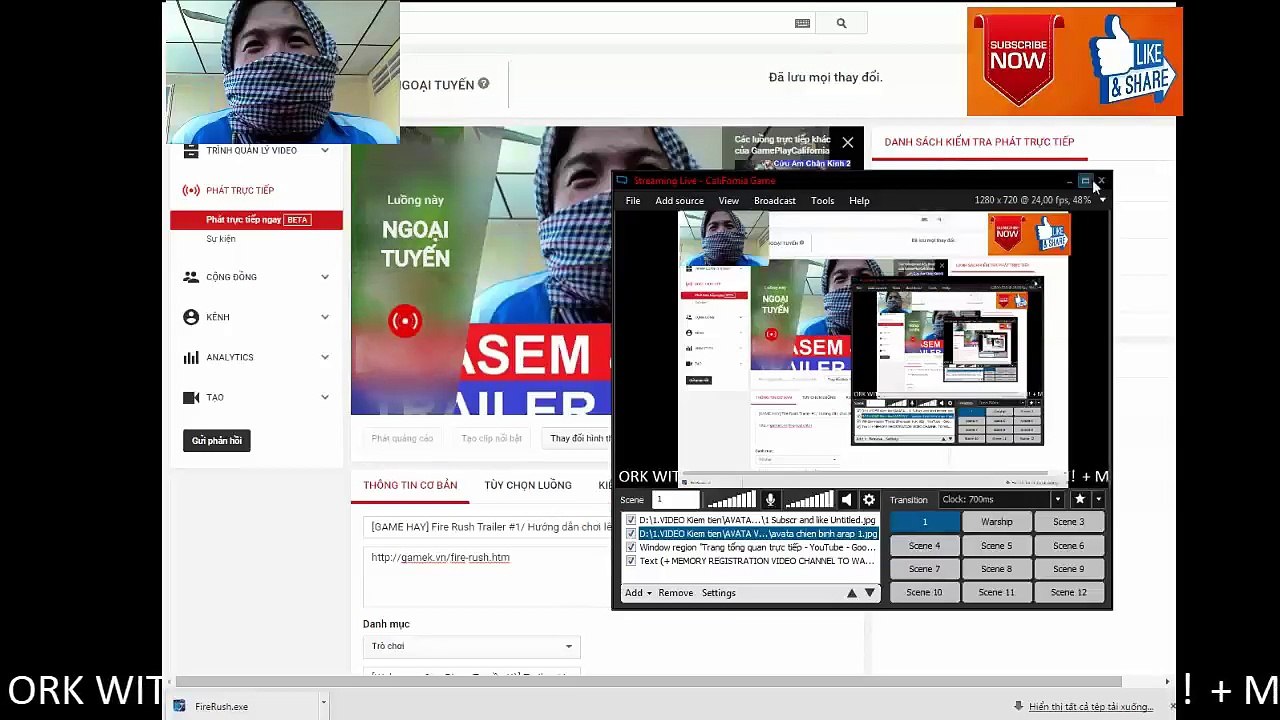Image resolution: width=1280 pixels, height=720 pixels.
Task: Click the Tạo clip nổi bật button
Action: [x=492, y=438]
